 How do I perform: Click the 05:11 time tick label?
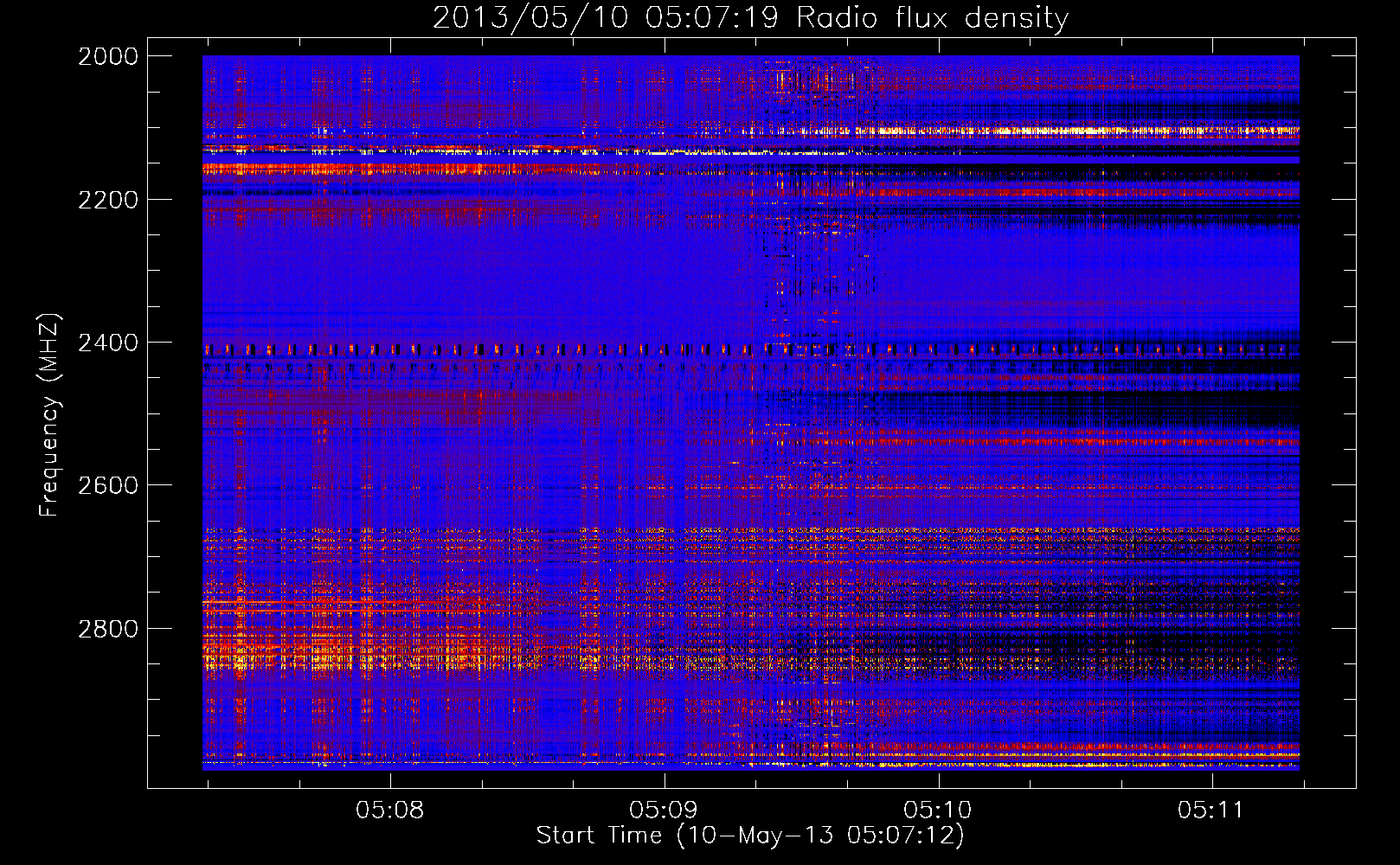click(x=1212, y=811)
